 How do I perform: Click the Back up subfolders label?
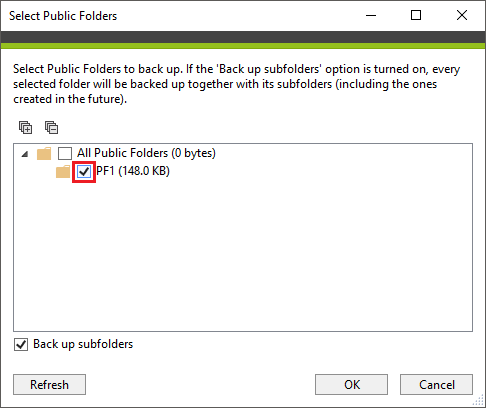pos(83,344)
